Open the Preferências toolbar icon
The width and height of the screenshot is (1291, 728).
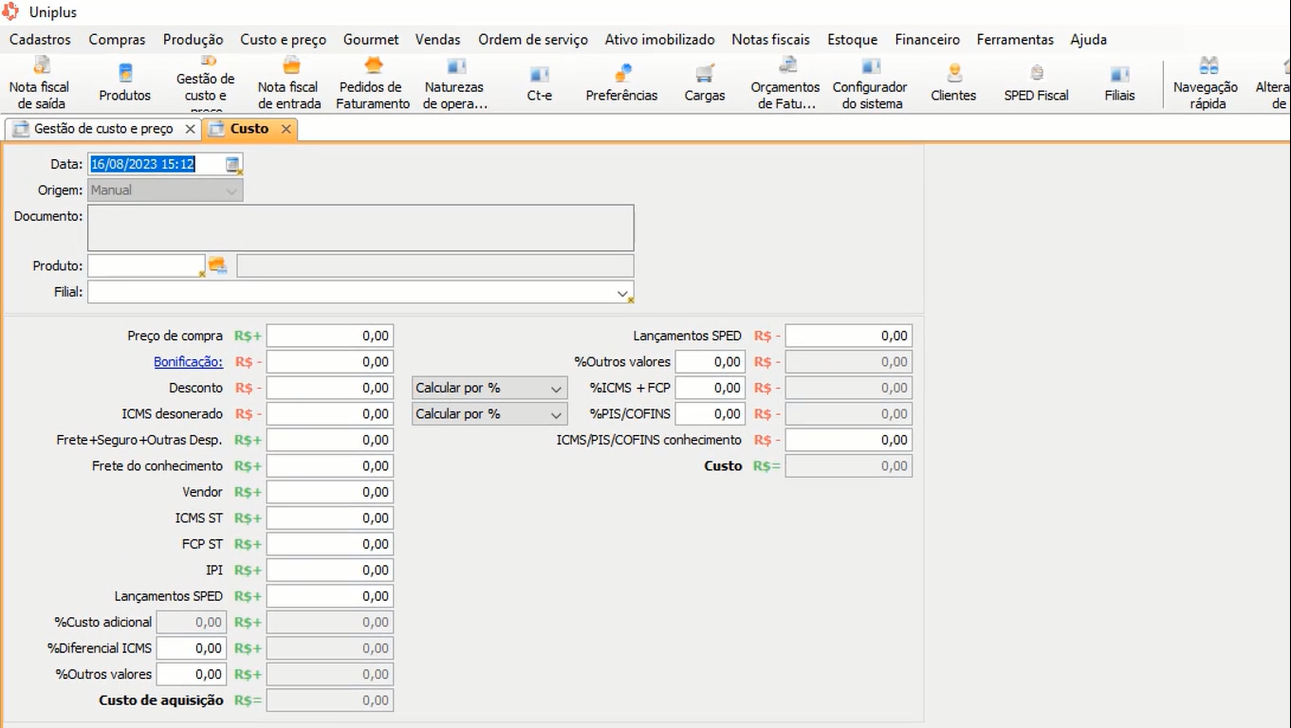tap(622, 84)
